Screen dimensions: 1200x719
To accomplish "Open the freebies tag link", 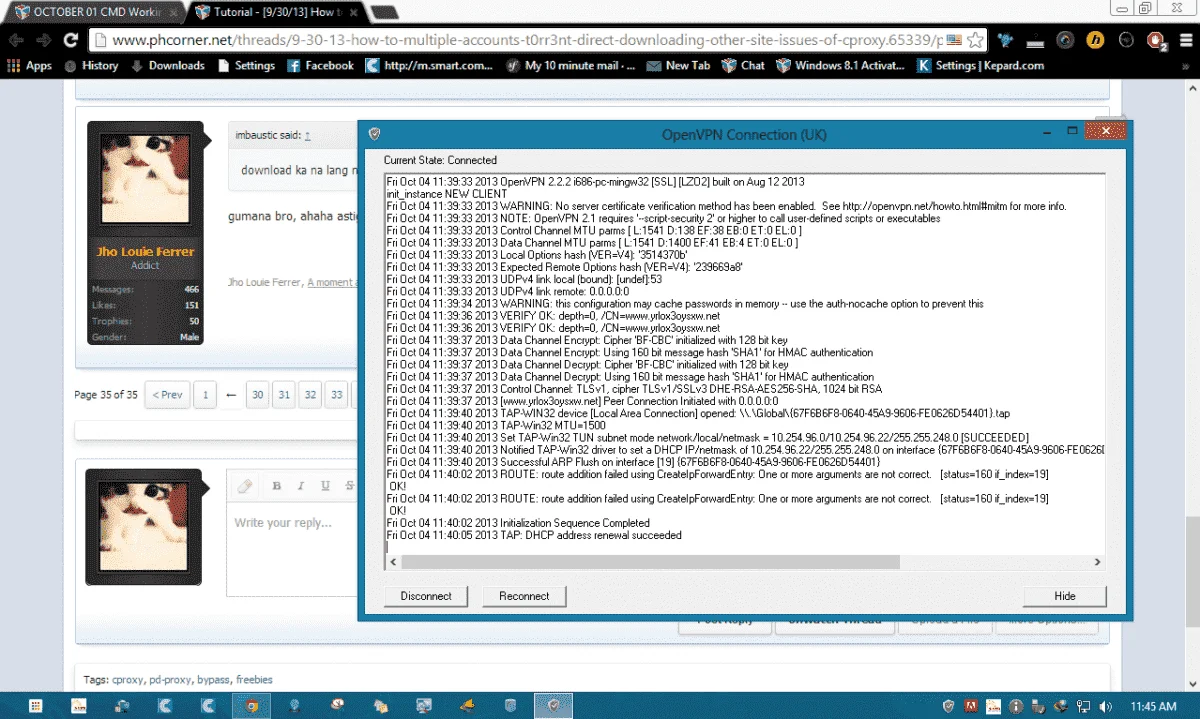I will coord(254,680).
